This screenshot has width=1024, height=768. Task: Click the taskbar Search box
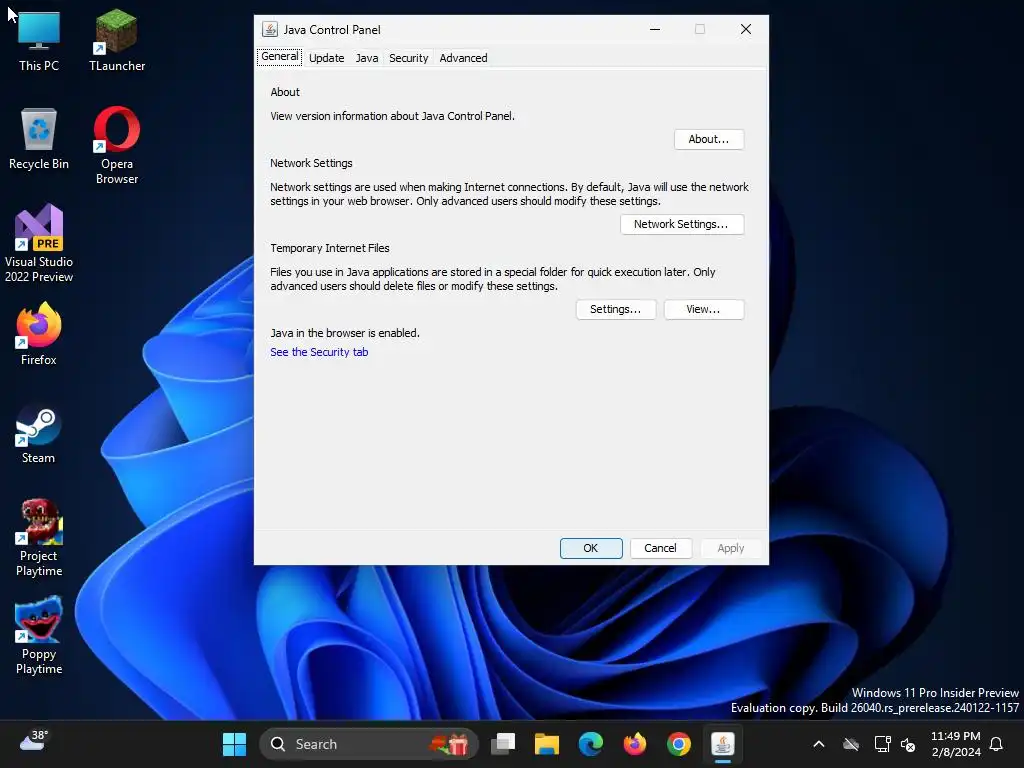(x=368, y=744)
